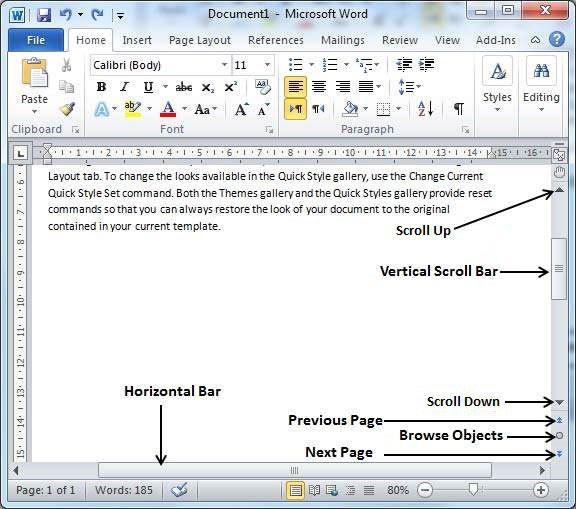Click the vertical scroll bar thumb

tap(559, 269)
